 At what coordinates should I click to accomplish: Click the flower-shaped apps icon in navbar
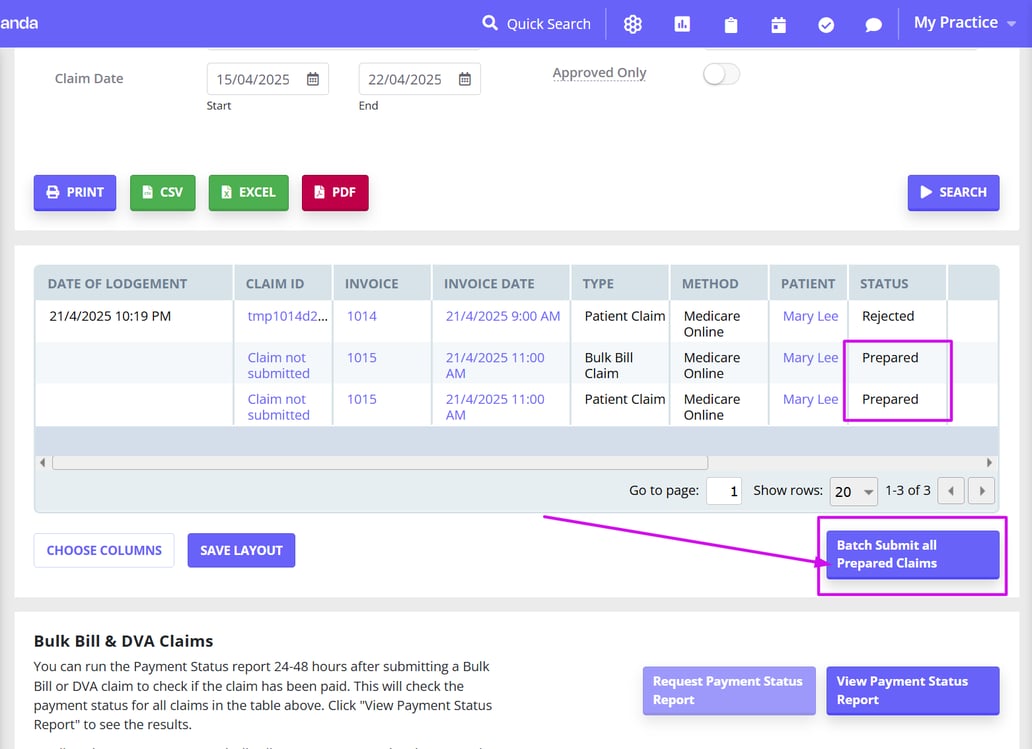[x=633, y=25]
